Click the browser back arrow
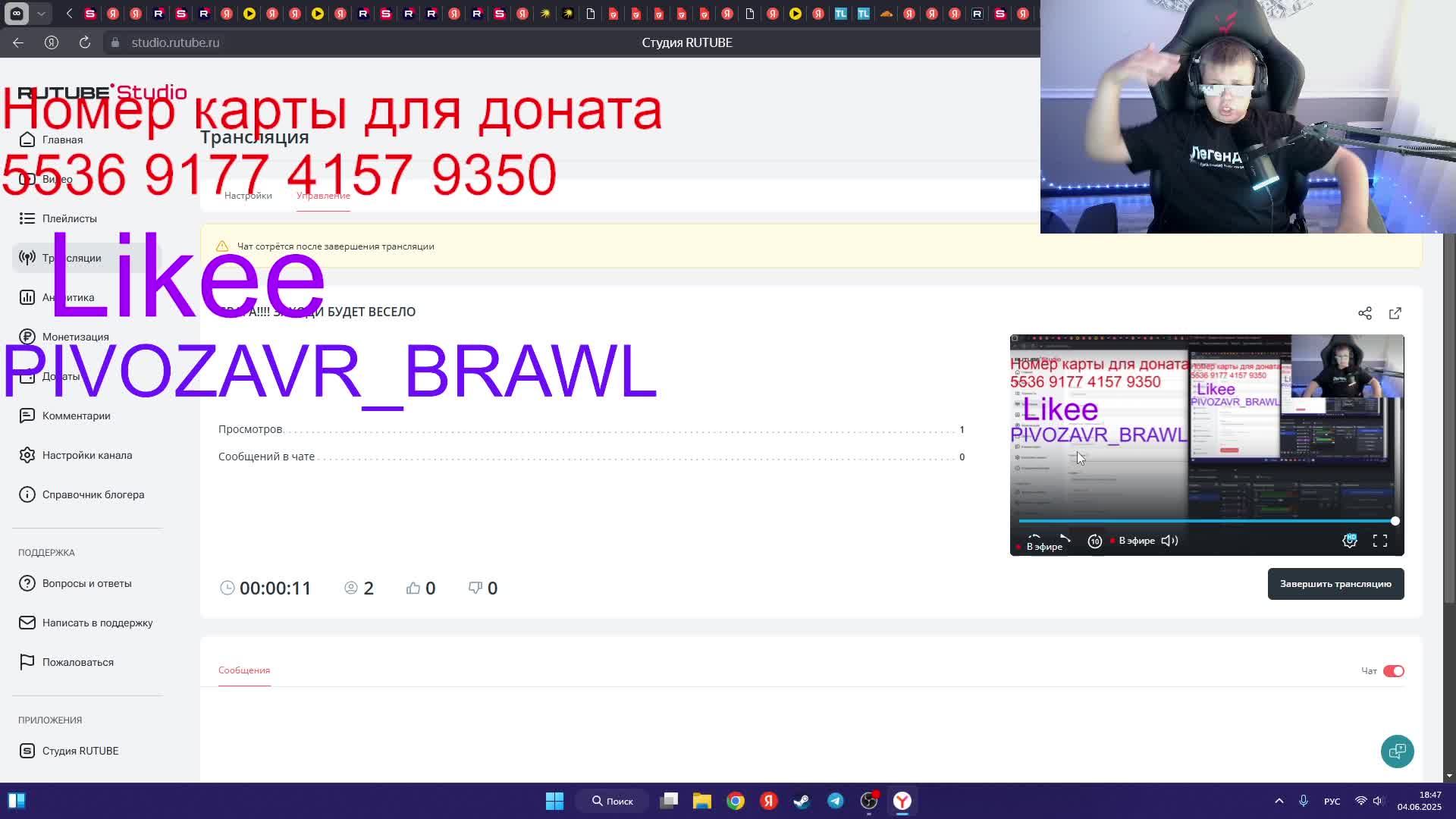Viewport: 1456px width, 819px height. [18, 42]
